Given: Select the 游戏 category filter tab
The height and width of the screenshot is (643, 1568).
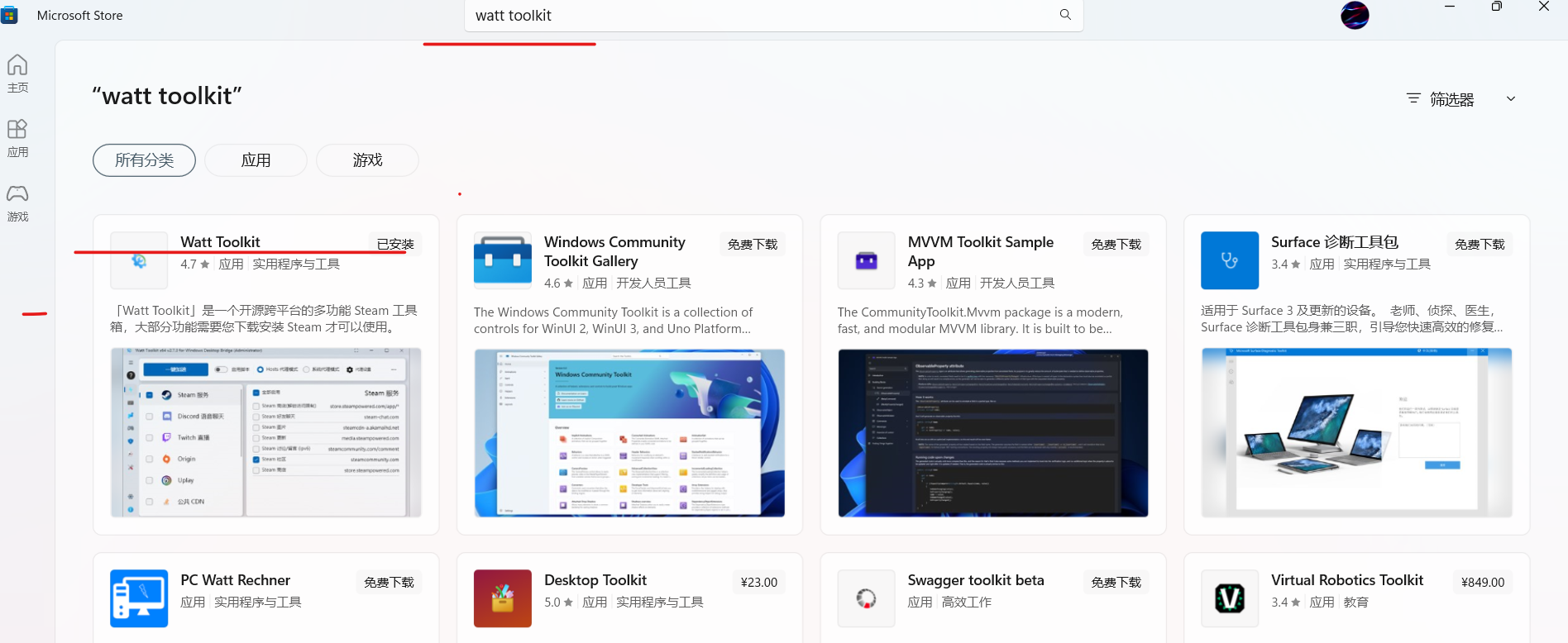Looking at the screenshot, I should coord(367,160).
